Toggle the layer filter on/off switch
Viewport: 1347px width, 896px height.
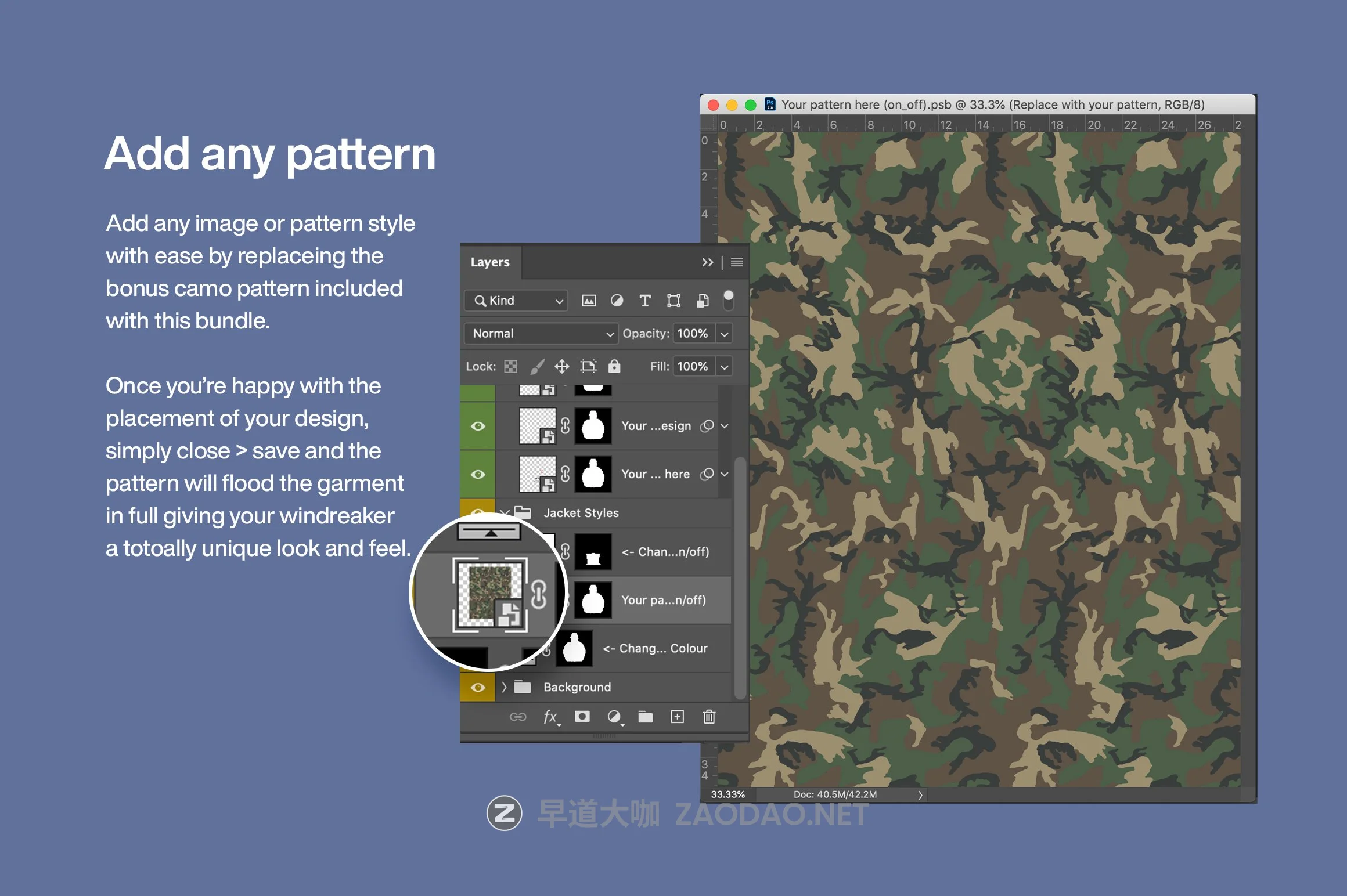pos(728,300)
